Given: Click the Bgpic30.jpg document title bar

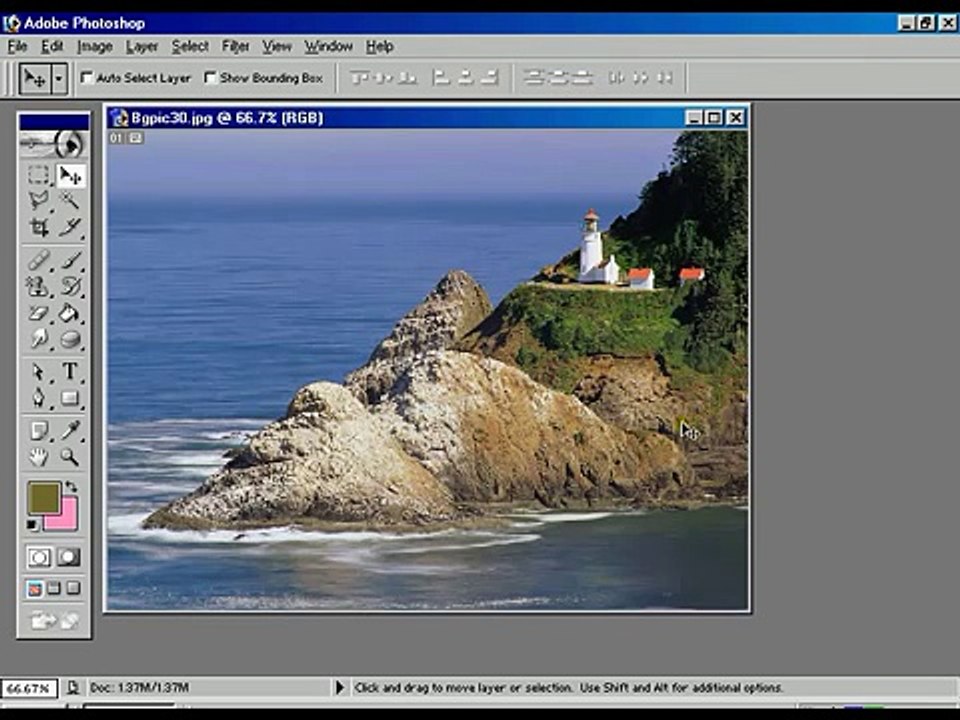Looking at the screenshot, I should tap(426, 118).
